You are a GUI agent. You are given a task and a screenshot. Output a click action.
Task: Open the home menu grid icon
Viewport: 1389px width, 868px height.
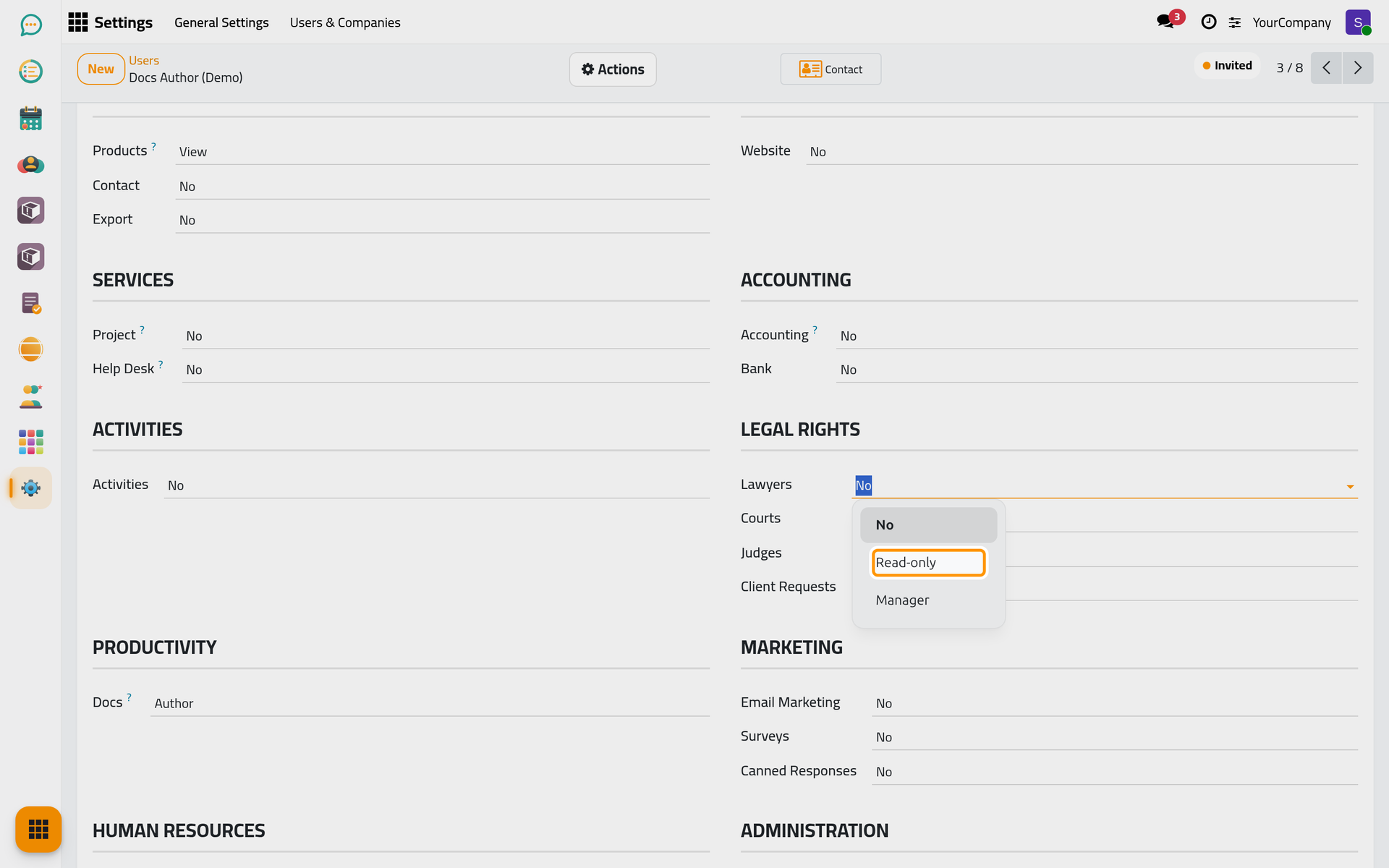pos(78,22)
